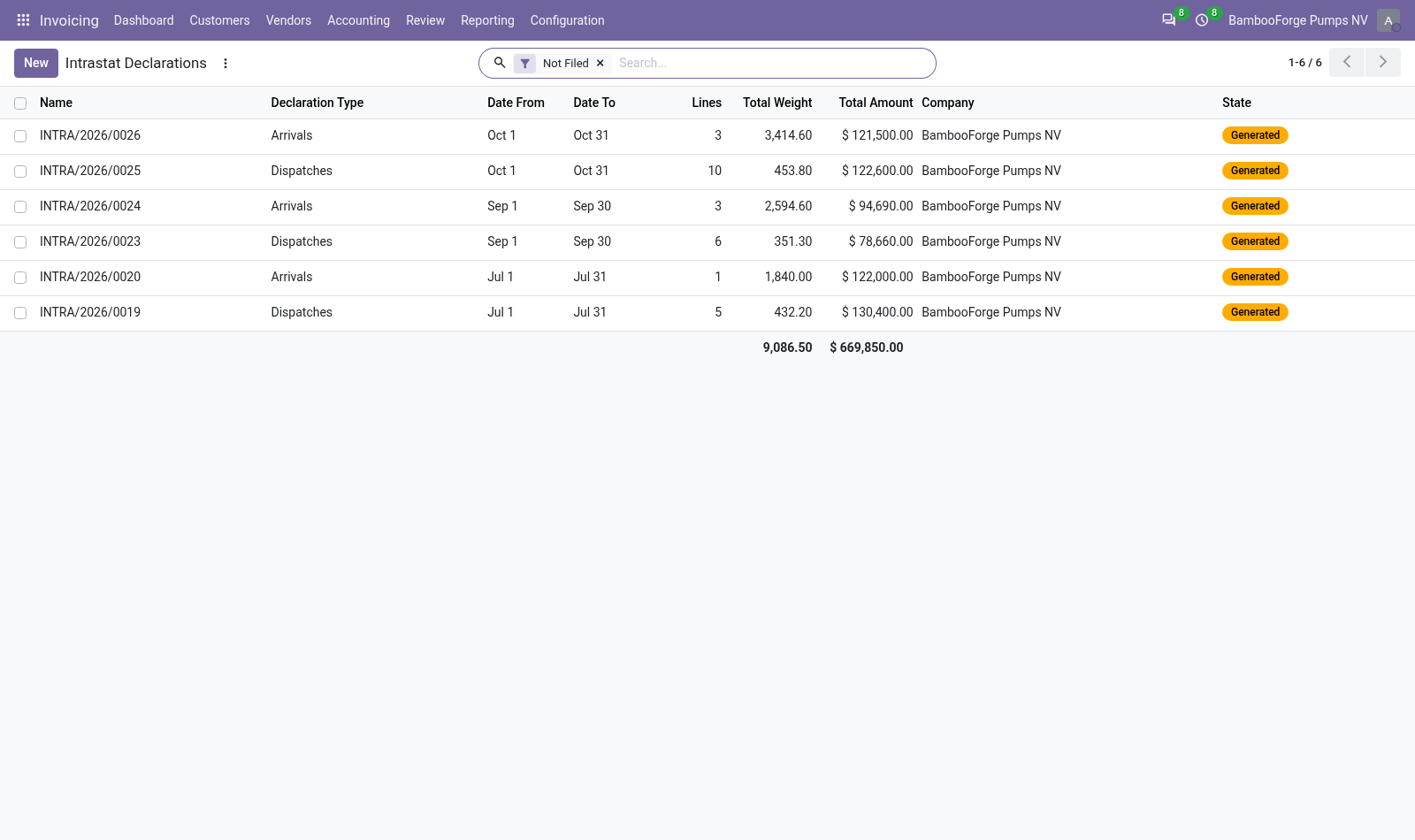Open the Reporting menu
The image size is (1415, 840).
click(x=487, y=20)
